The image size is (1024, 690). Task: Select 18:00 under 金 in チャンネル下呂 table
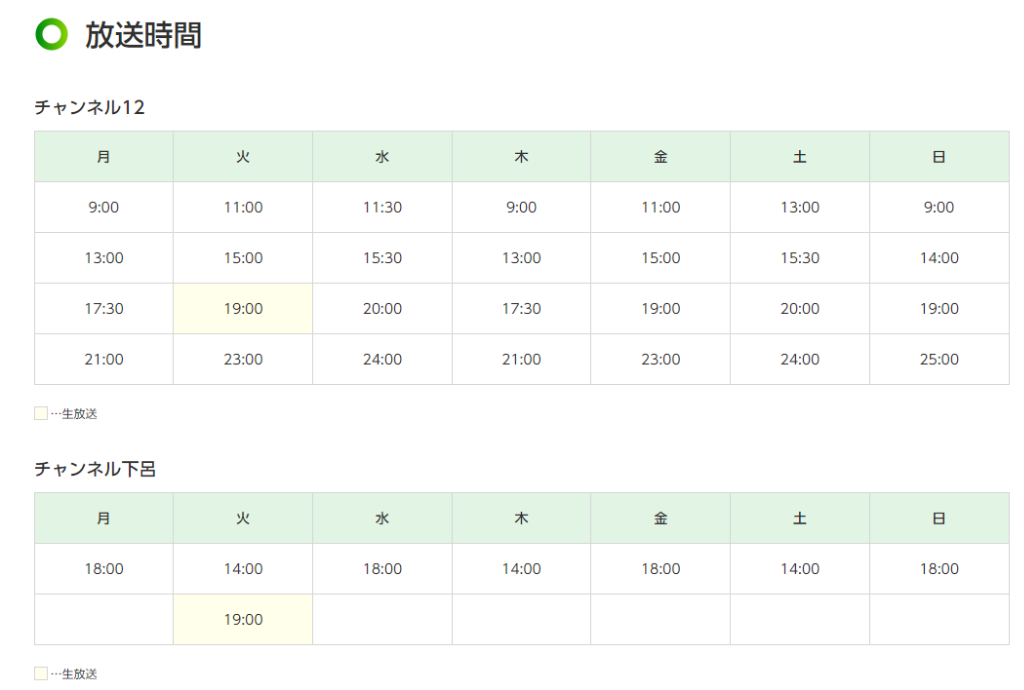[660, 569]
